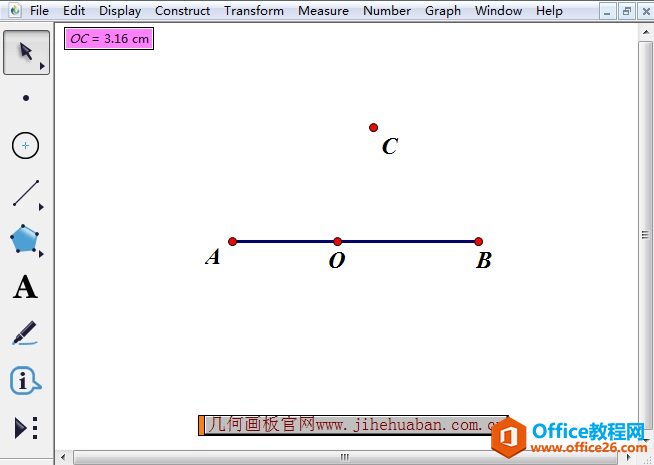Open the File menu

(39, 10)
